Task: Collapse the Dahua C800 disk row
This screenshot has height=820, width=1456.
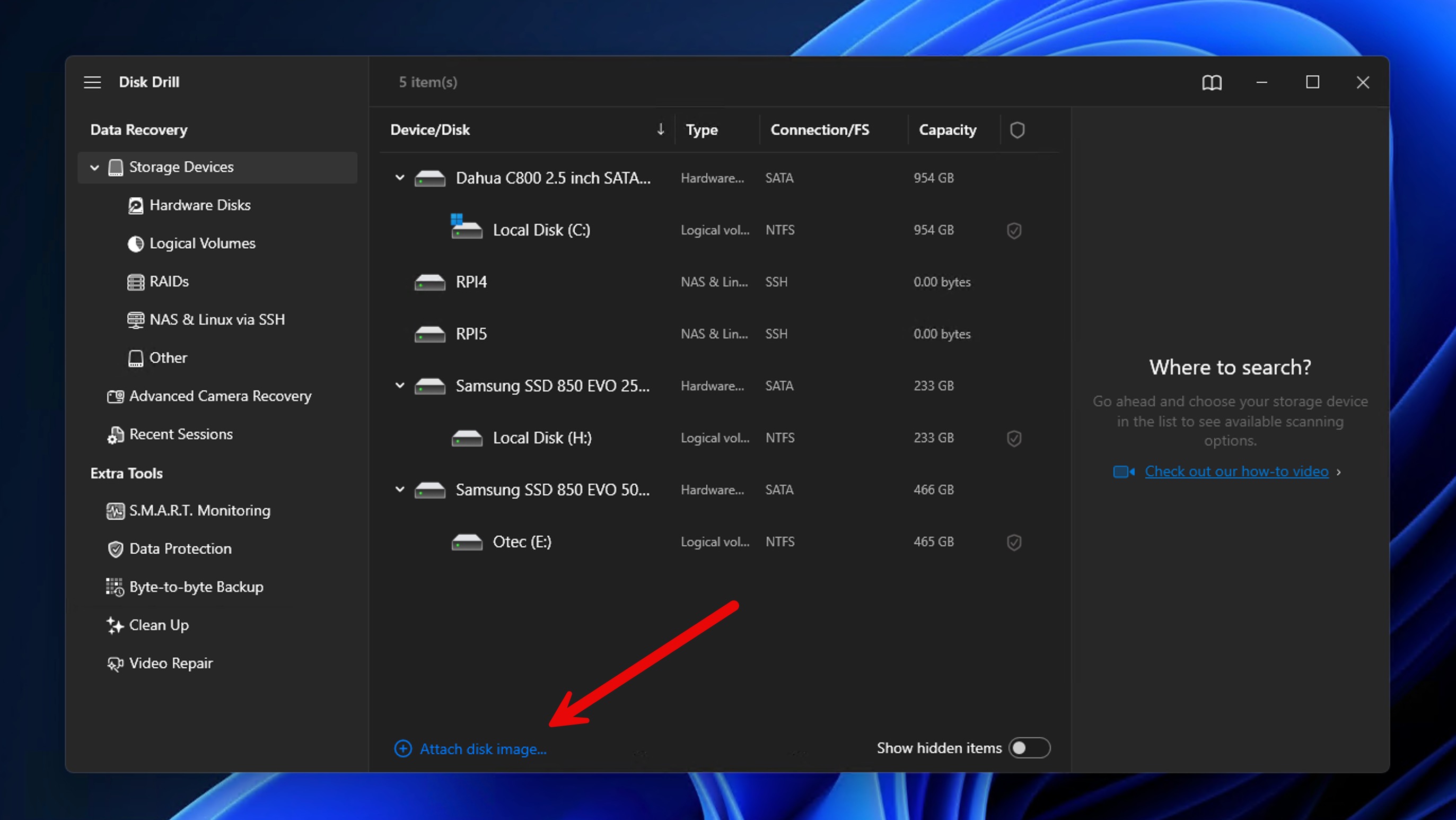Action: 400,178
